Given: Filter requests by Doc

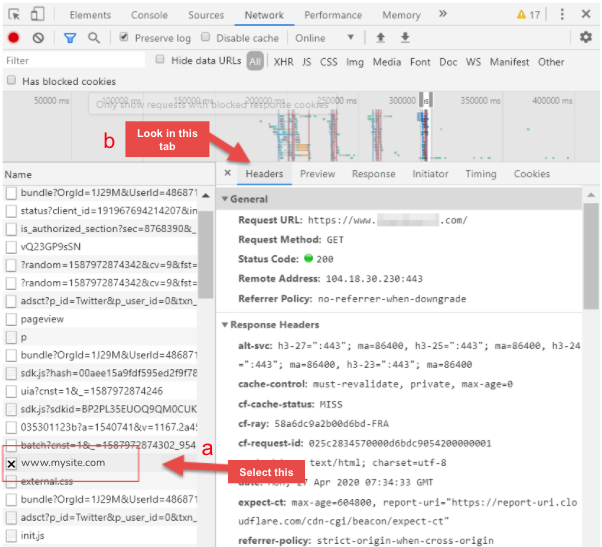Looking at the screenshot, I should point(448,62).
